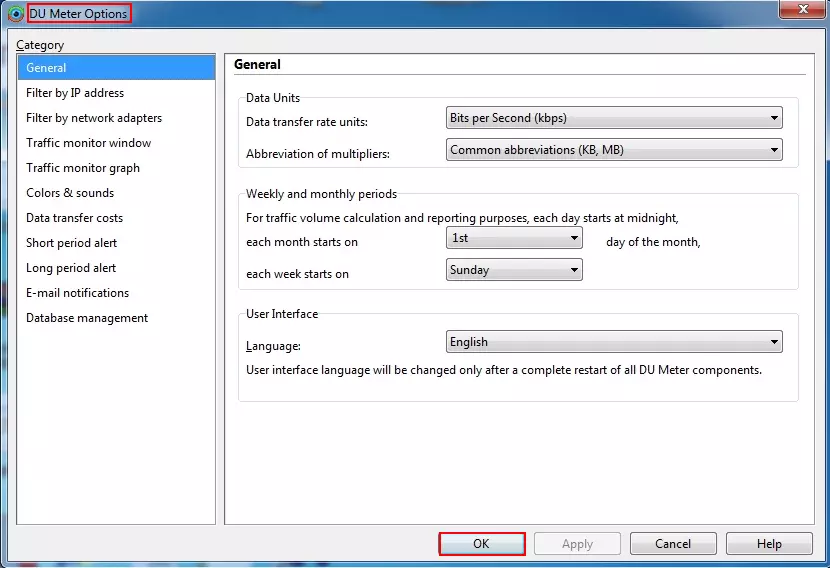Image resolution: width=830 pixels, height=568 pixels.
Task: Open Help for options dialog
Action: point(769,544)
